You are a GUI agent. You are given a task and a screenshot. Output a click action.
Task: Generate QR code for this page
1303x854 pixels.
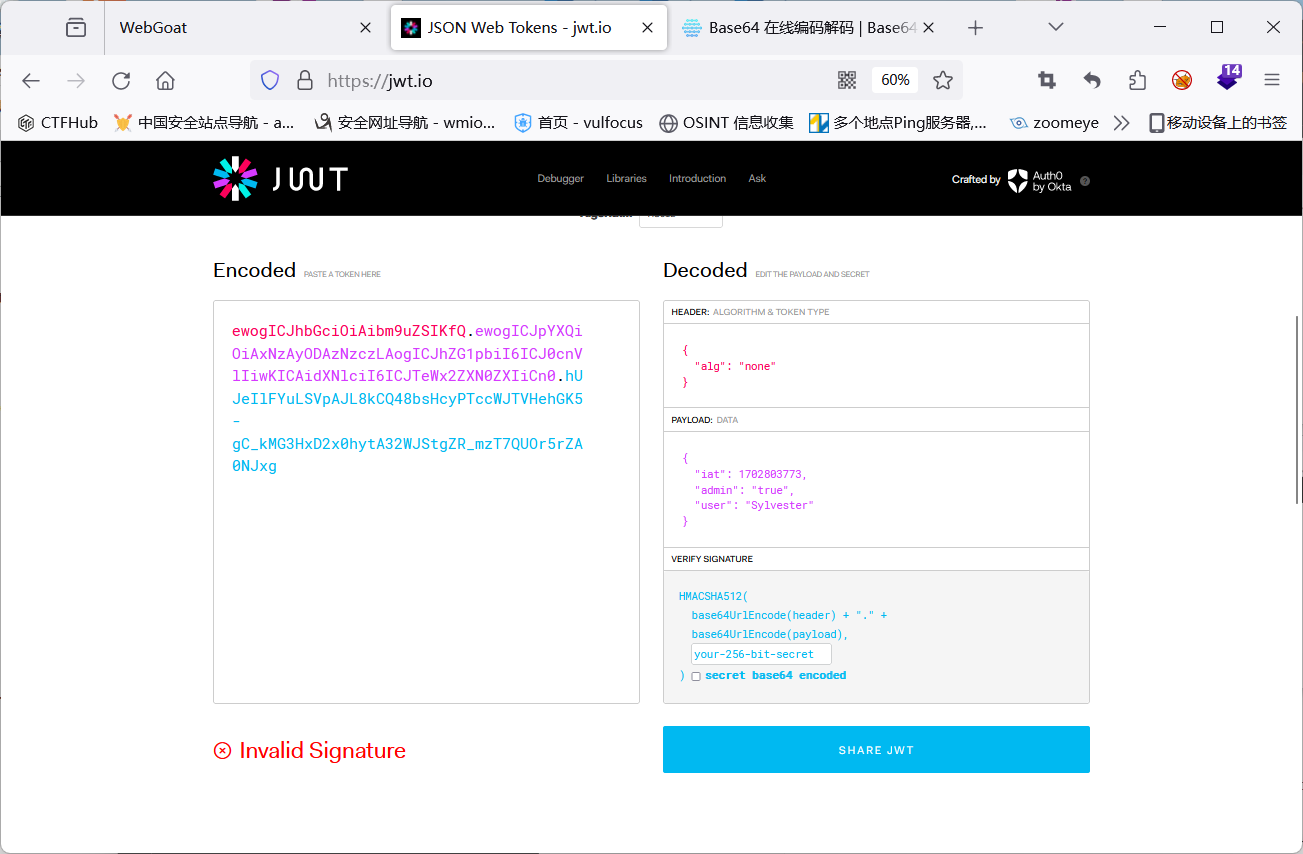(846, 81)
